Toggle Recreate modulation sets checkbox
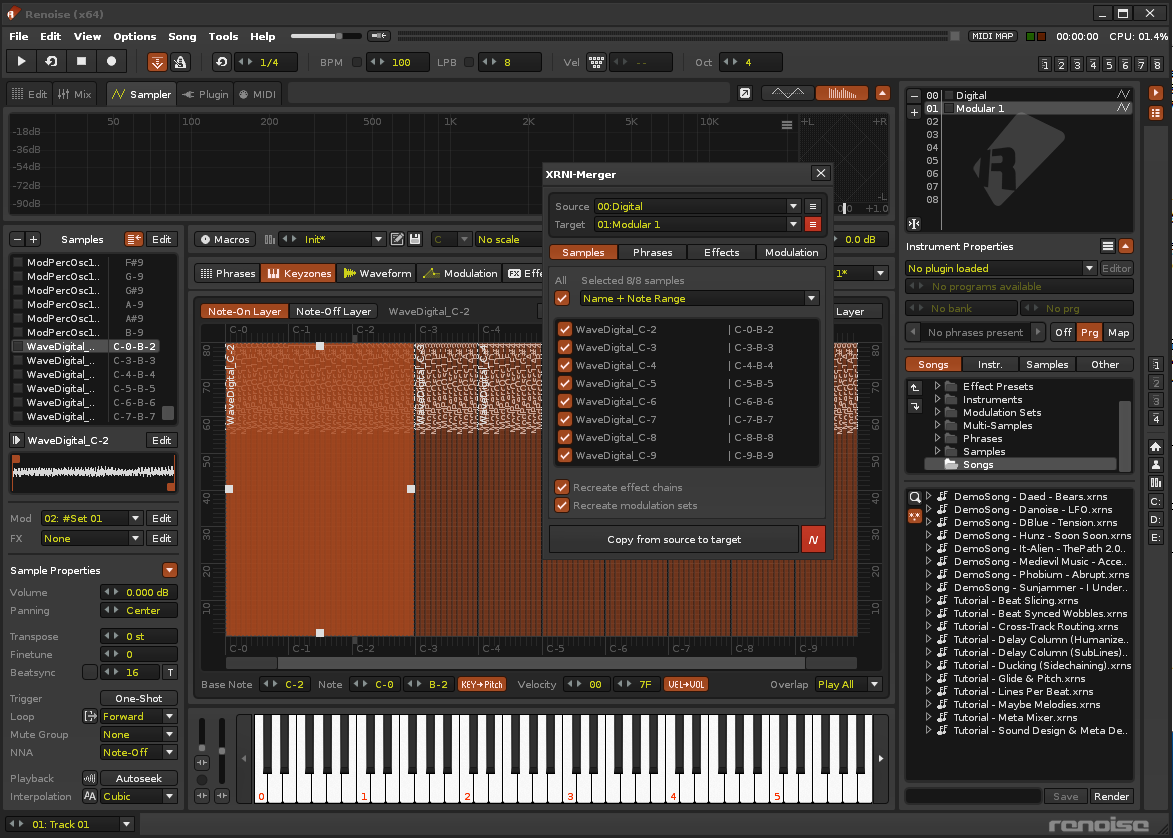1173x838 pixels. (562, 505)
